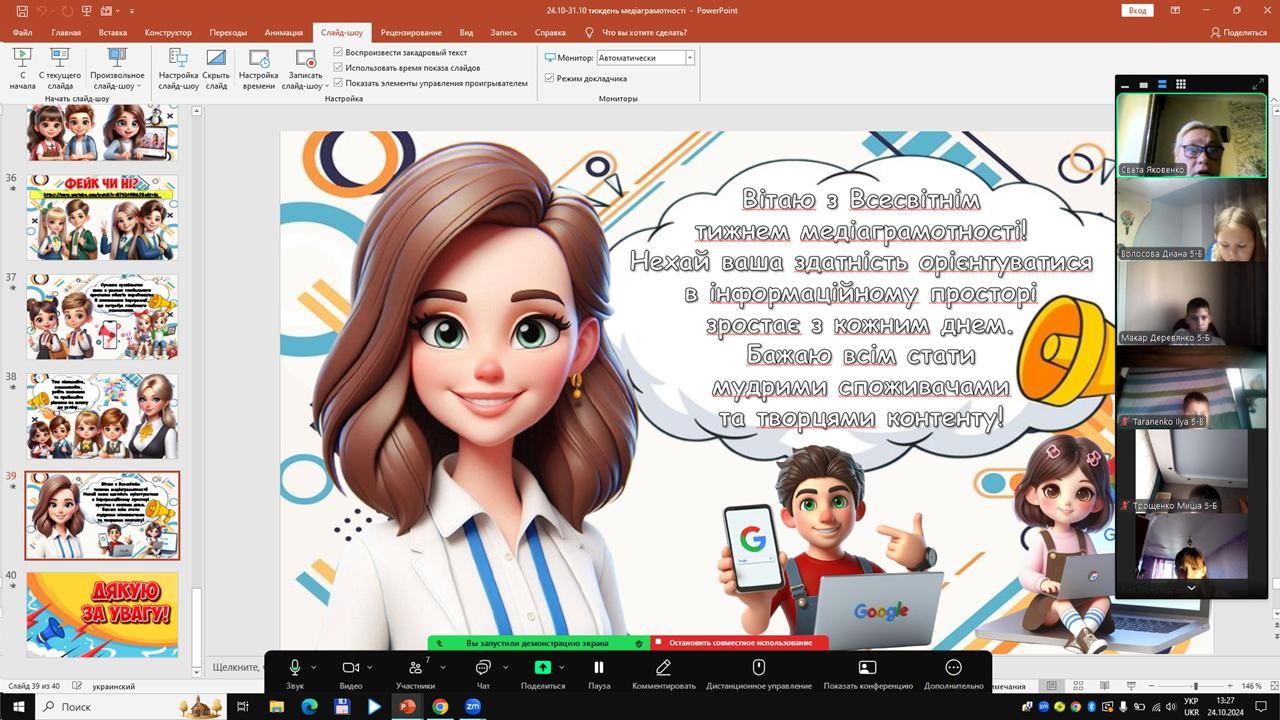Switch Zoom video panel to single-speaker view
The image size is (1280, 720).
click(x=1144, y=85)
